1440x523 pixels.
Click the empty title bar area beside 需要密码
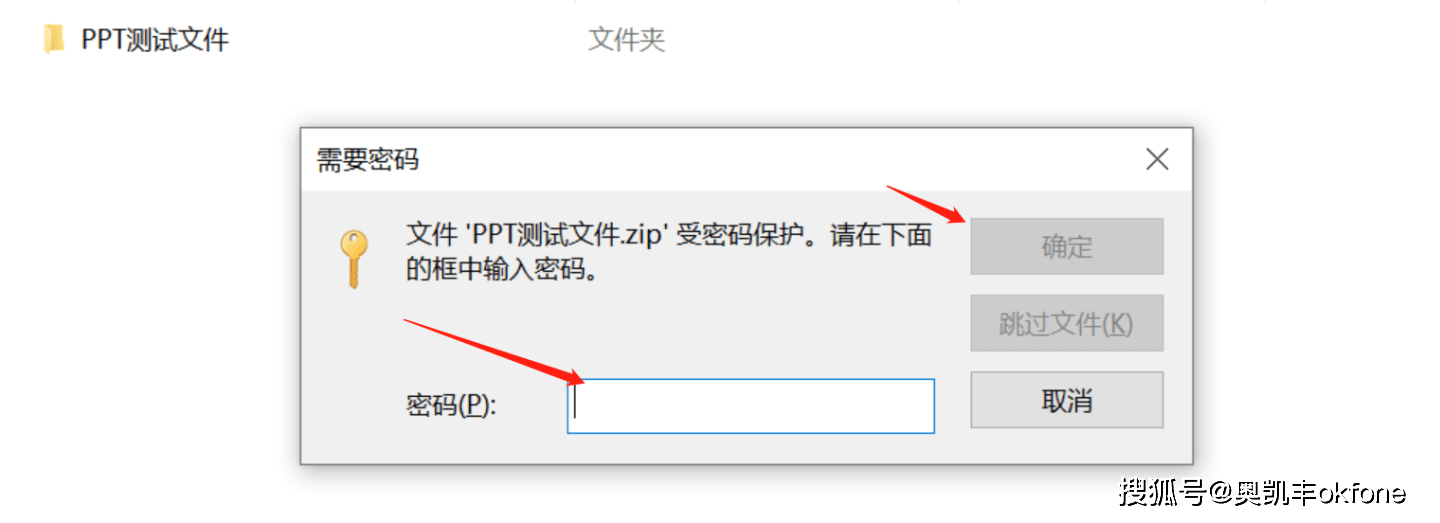tap(780, 160)
